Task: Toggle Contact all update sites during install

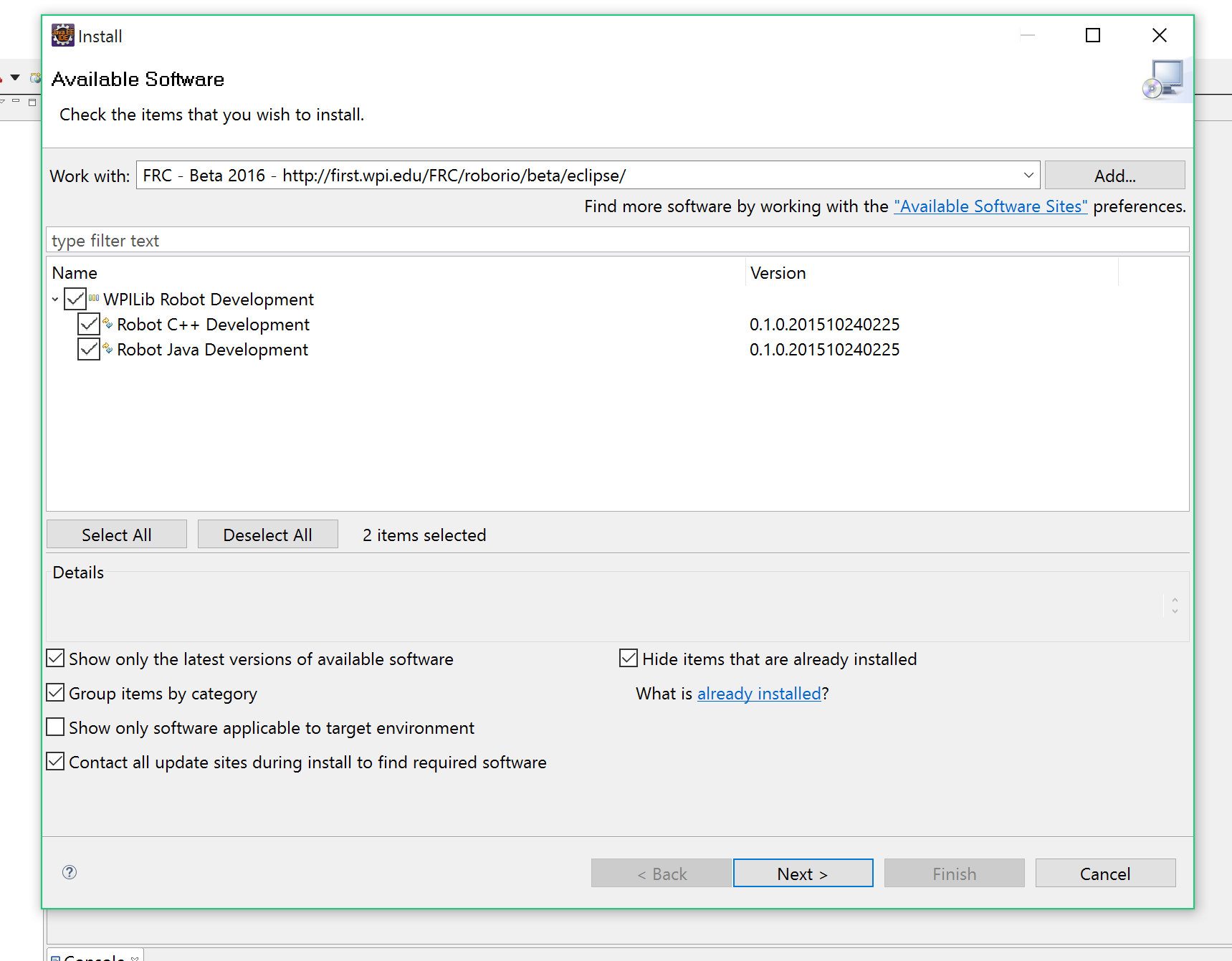Action: click(55, 761)
